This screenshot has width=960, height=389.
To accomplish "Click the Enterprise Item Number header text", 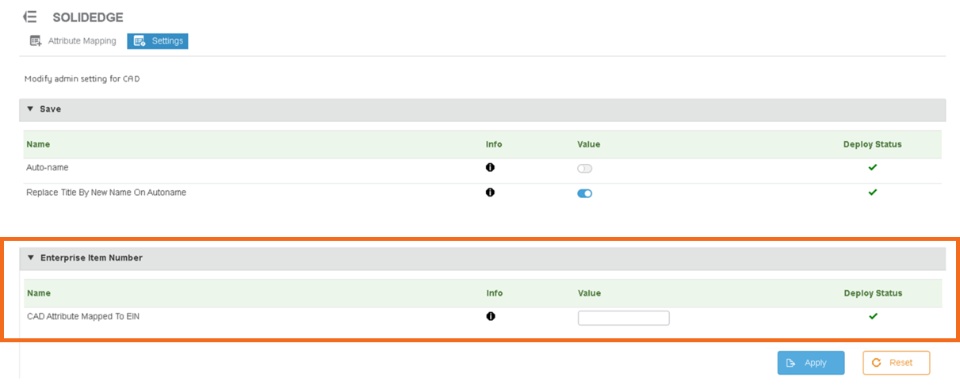I will [91, 258].
